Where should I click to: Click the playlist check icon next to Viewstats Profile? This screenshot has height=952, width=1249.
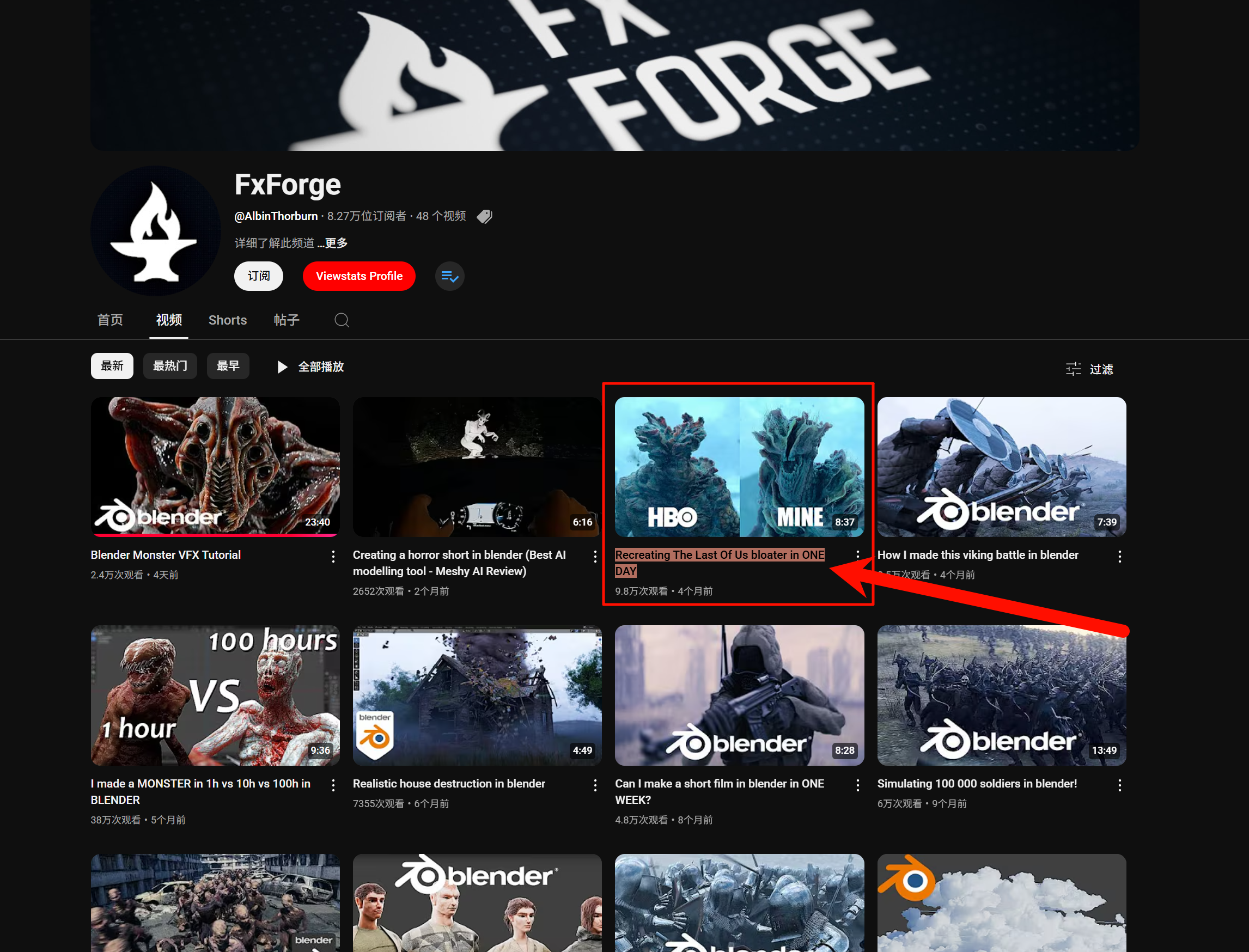click(450, 276)
